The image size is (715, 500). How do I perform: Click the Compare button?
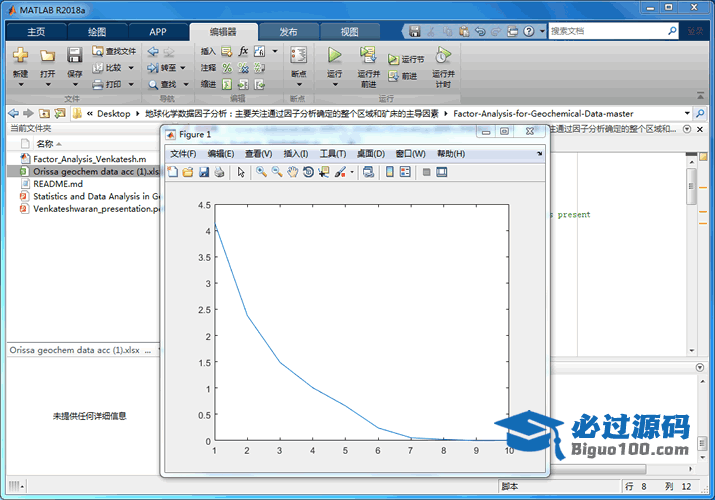point(108,68)
